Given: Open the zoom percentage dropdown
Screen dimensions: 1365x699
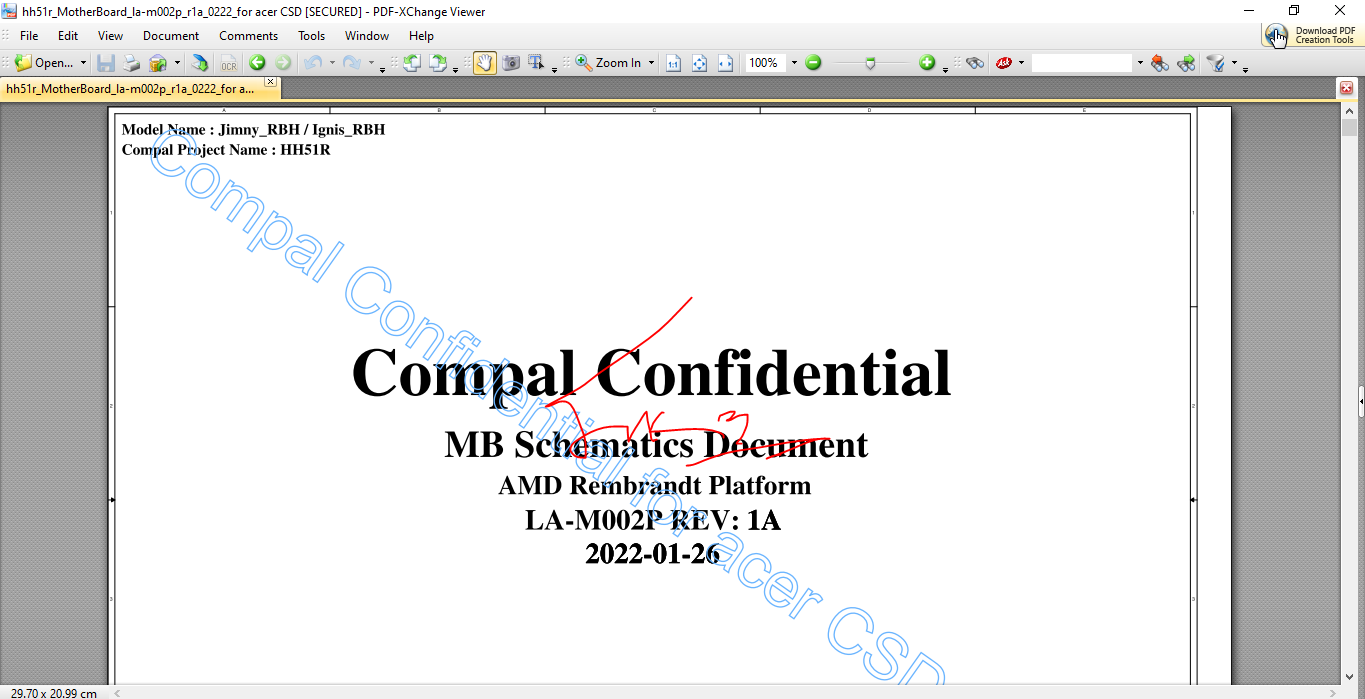Looking at the screenshot, I should (x=794, y=63).
